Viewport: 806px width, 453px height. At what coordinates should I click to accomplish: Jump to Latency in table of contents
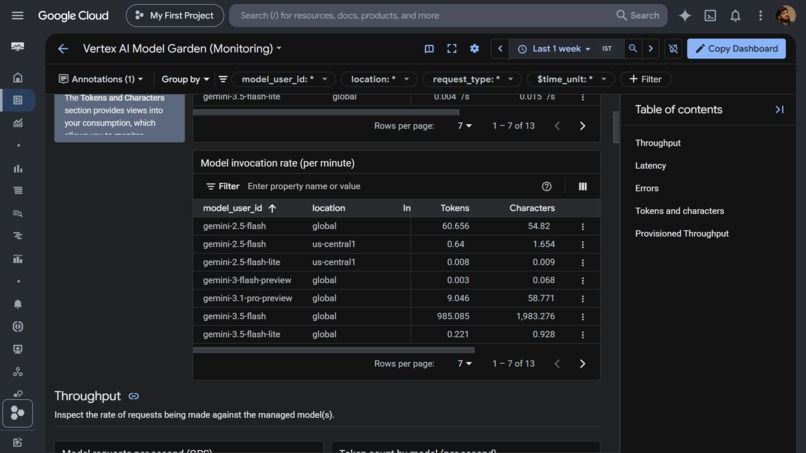coord(650,166)
